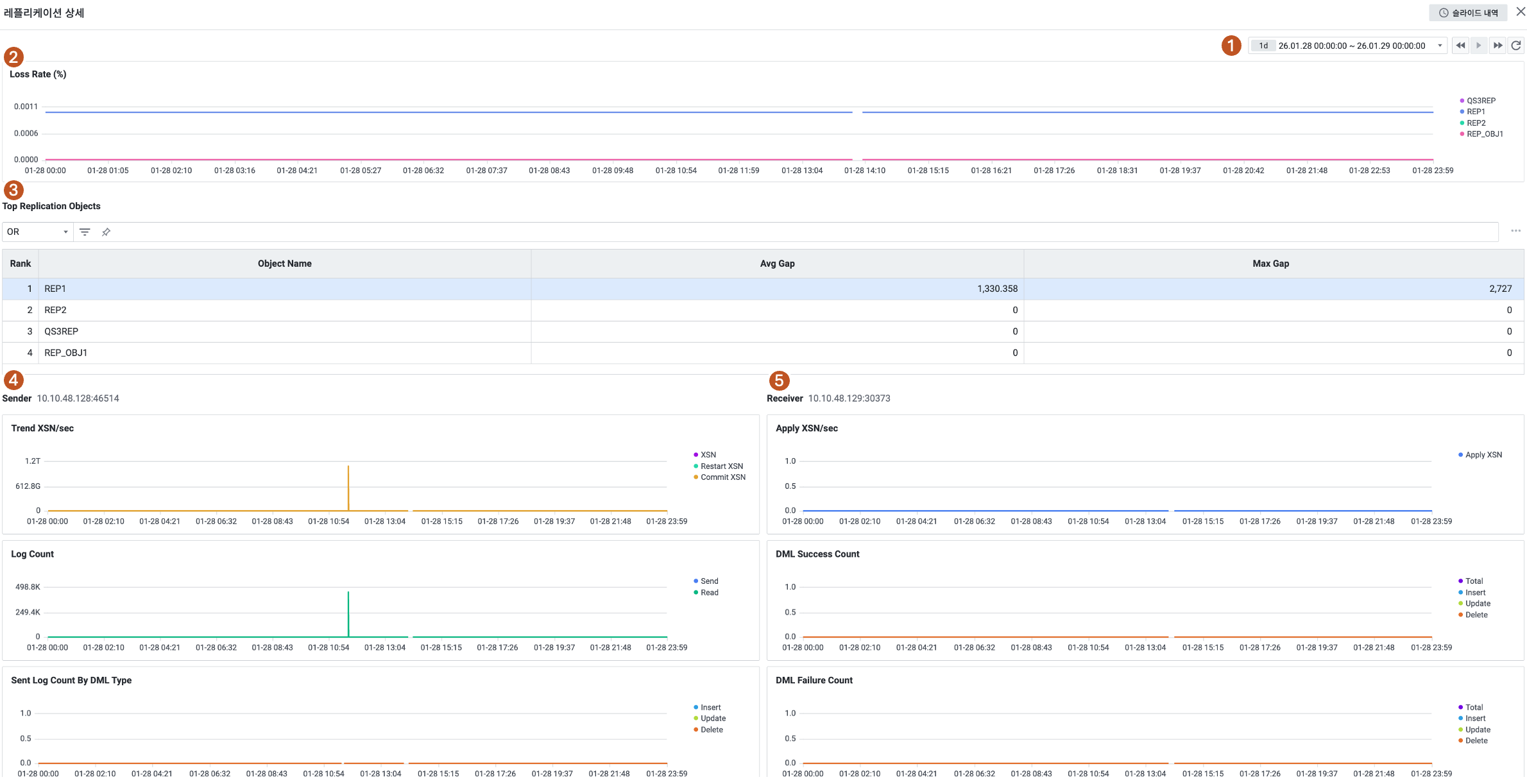Close the replication detail panel

[1520, 12]
